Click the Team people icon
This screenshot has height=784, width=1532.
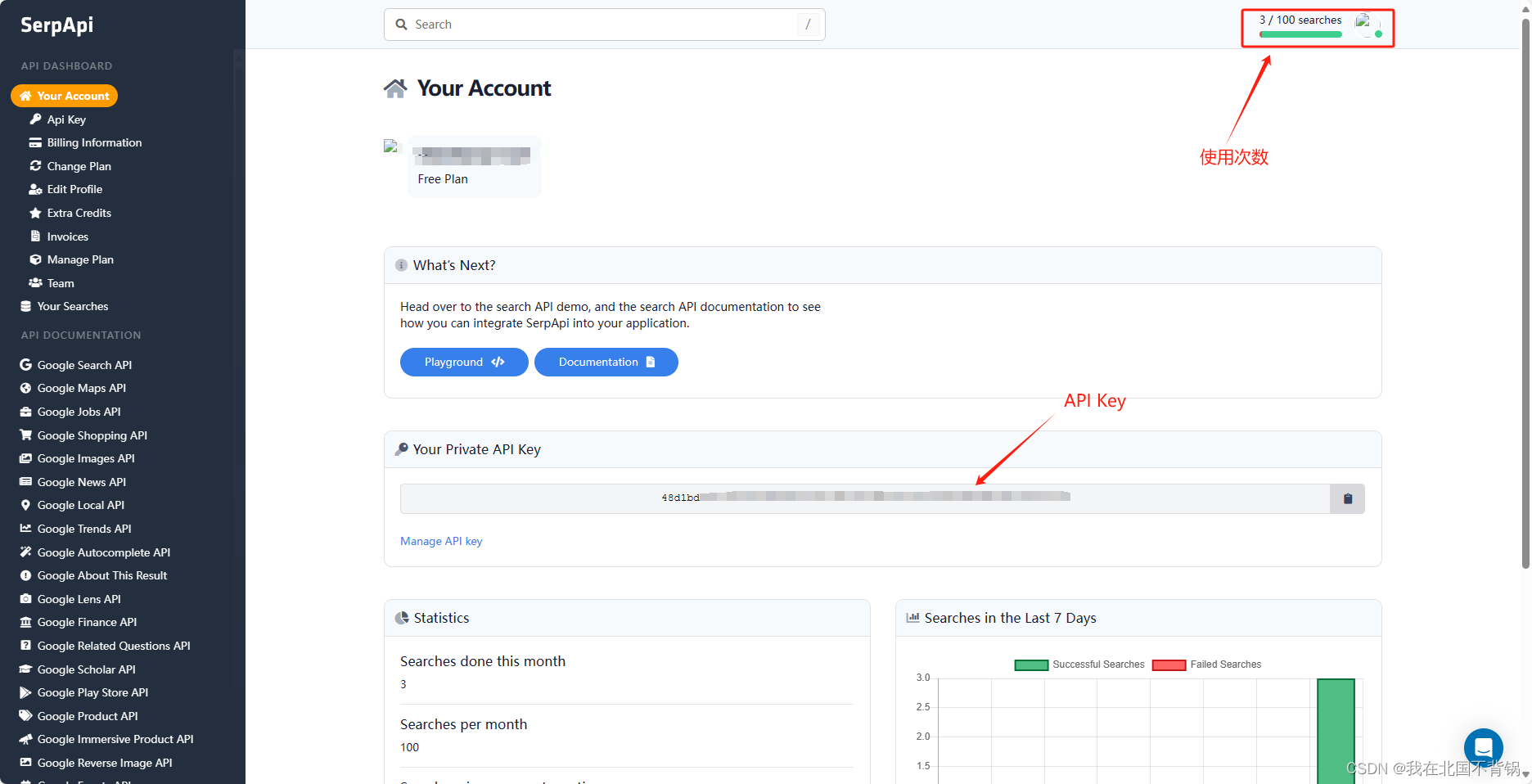click(x=35, y=283)
